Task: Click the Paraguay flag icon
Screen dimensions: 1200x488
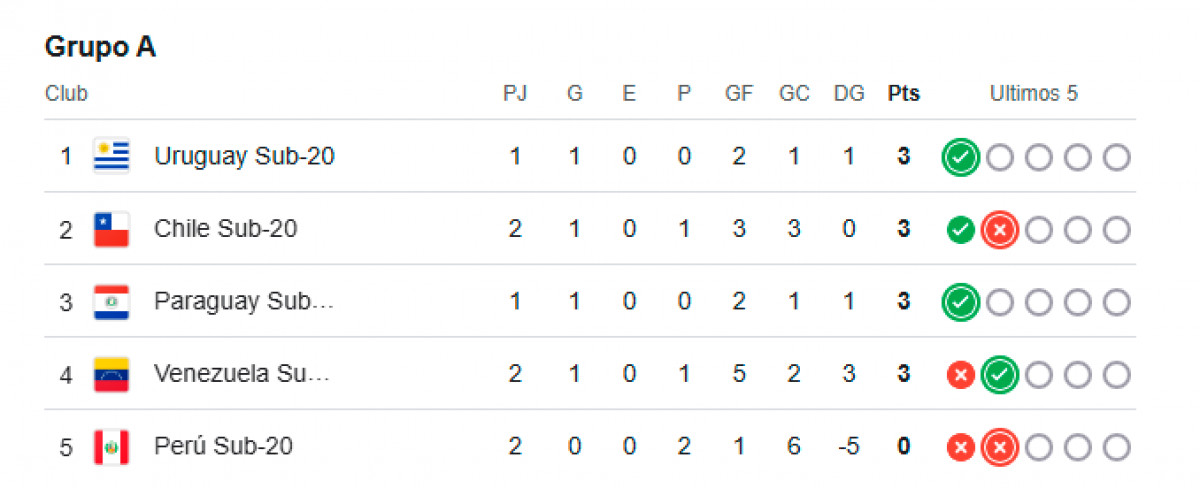Action: point(111,302)
